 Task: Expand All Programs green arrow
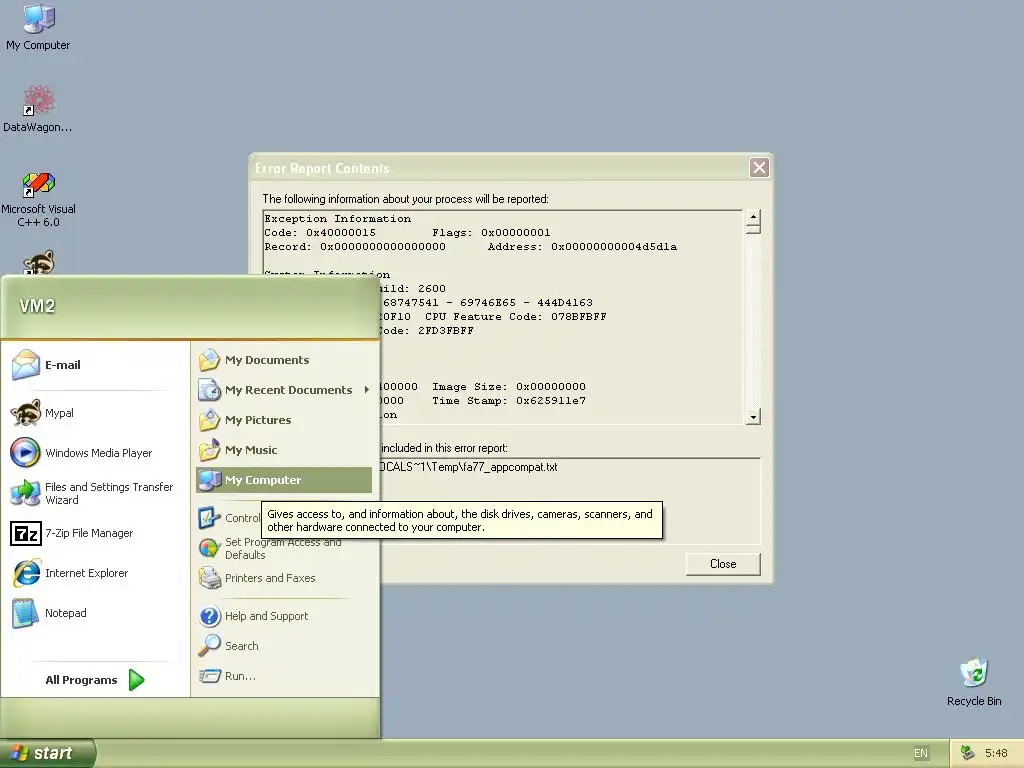pos(136,680)
